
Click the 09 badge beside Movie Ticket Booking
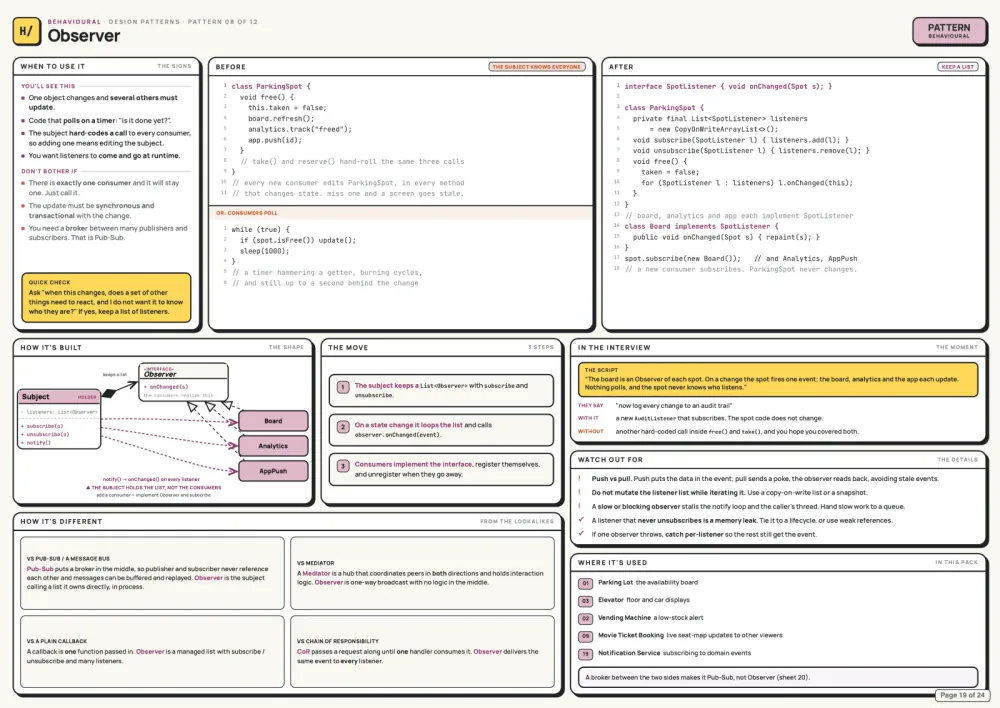click(x=585, y=637)
